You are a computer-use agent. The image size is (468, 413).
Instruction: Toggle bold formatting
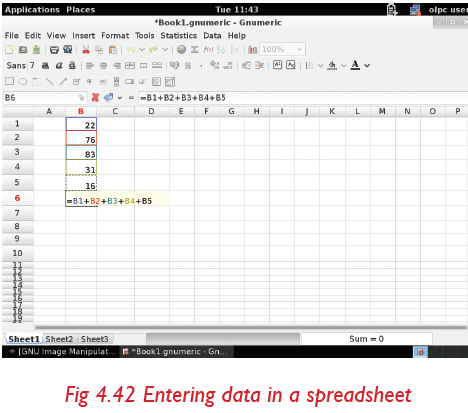(45, 65)
